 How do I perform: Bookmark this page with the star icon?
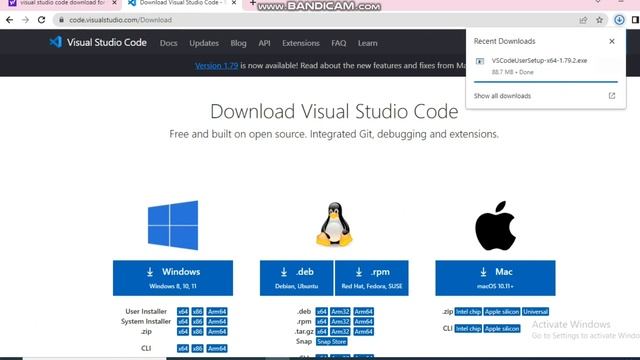[599, 20]
